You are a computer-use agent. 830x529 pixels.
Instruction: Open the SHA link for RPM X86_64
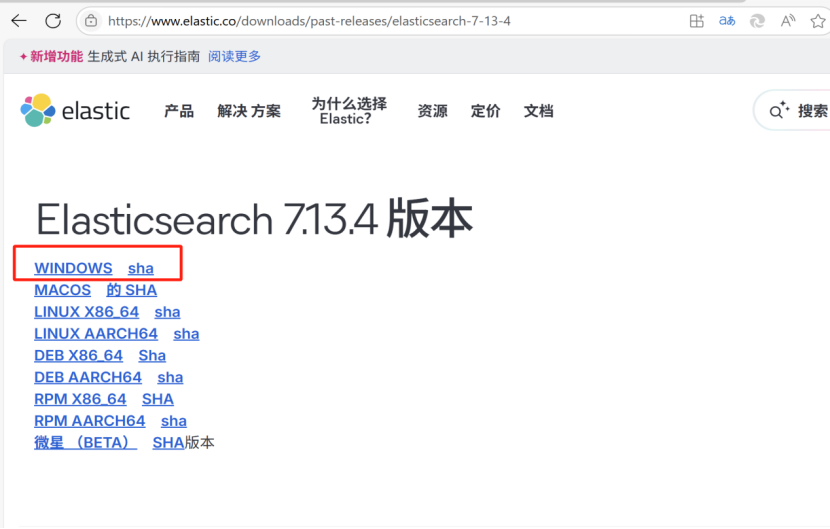pyautogui.click(x=158, y=399)
